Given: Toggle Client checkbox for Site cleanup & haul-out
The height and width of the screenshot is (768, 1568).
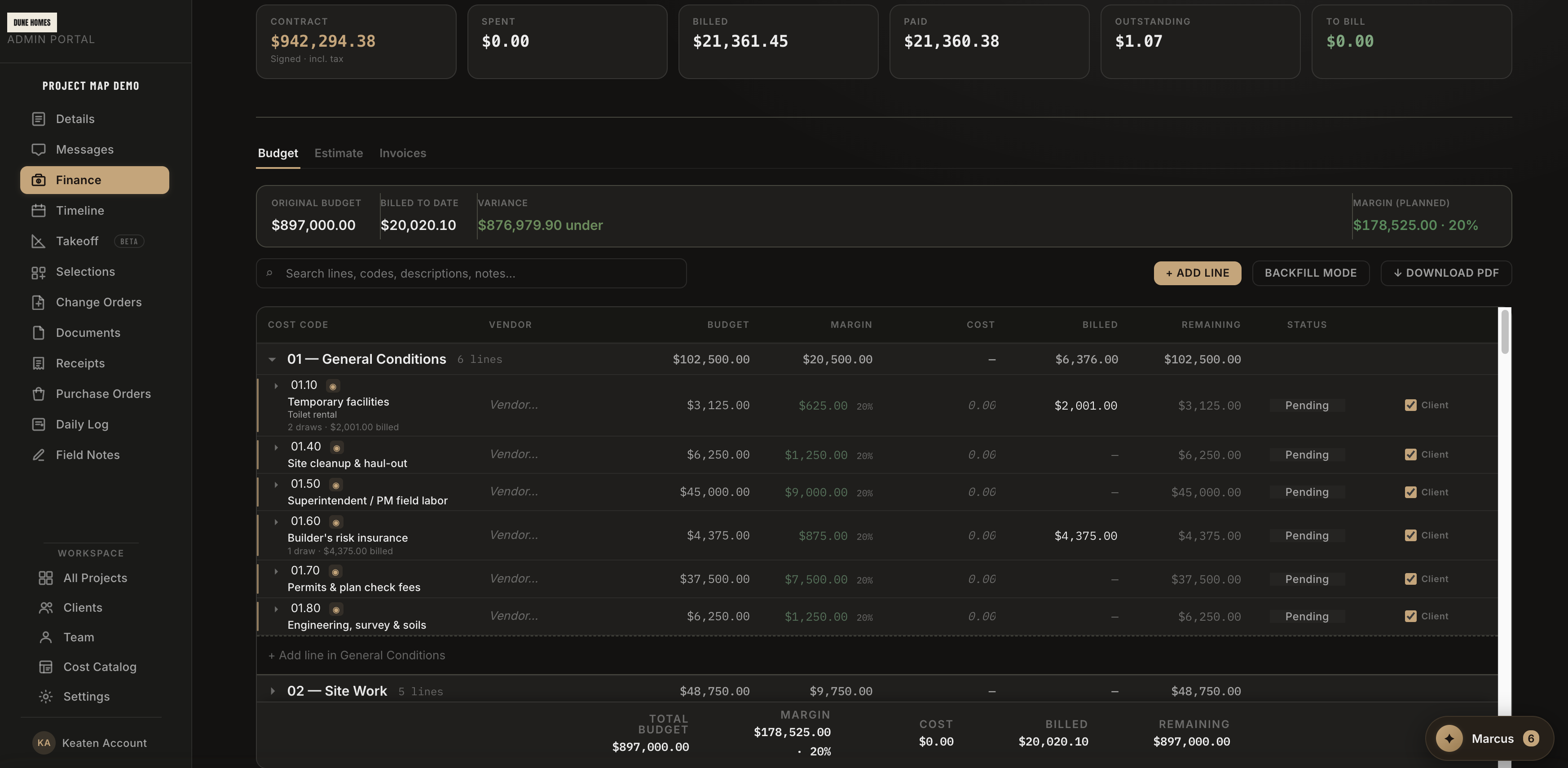Looking at the screenshot, I should pos(1410,455).
